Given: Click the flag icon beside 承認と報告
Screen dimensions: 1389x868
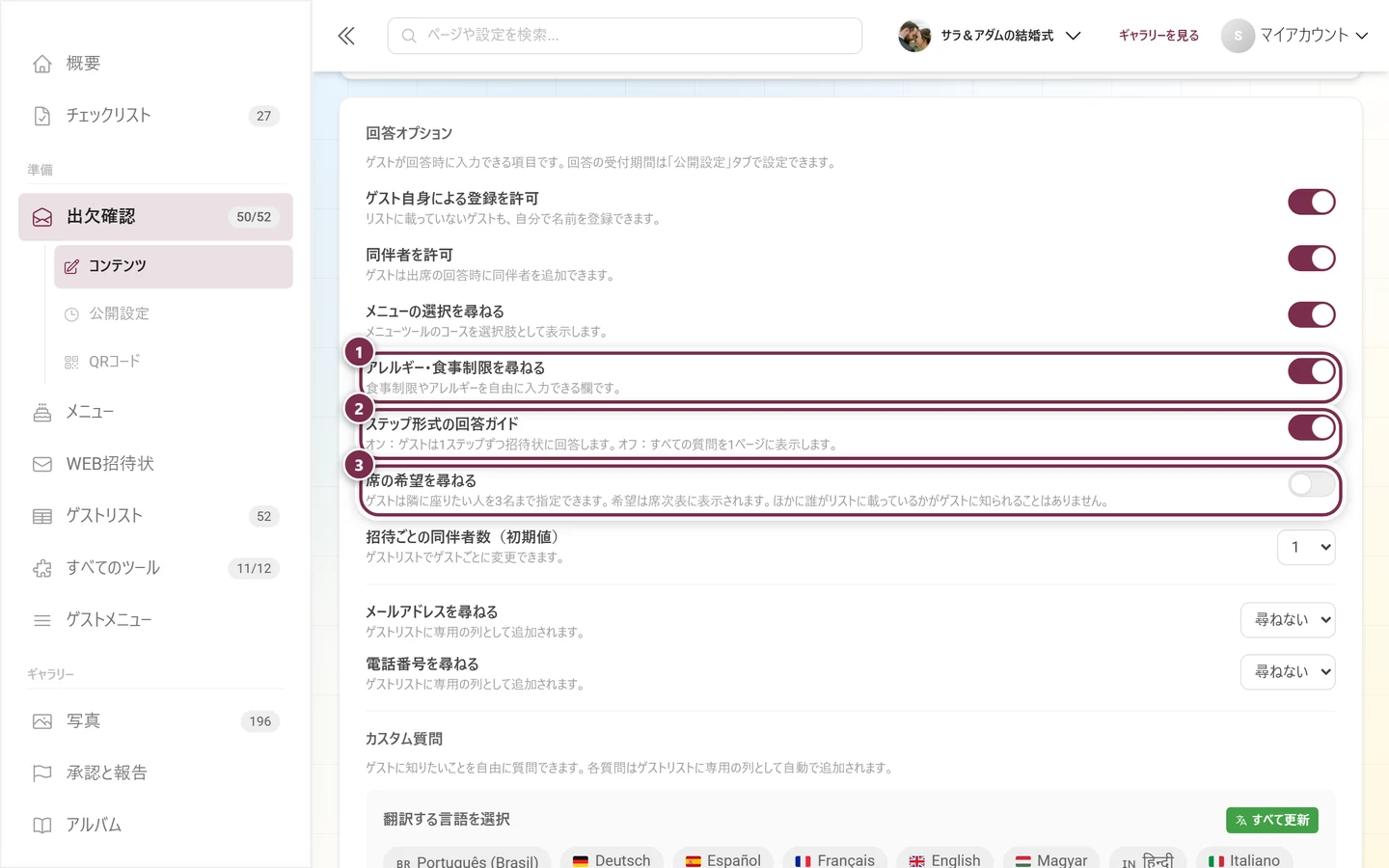Looking at the screenshot, I should point(42,773).
